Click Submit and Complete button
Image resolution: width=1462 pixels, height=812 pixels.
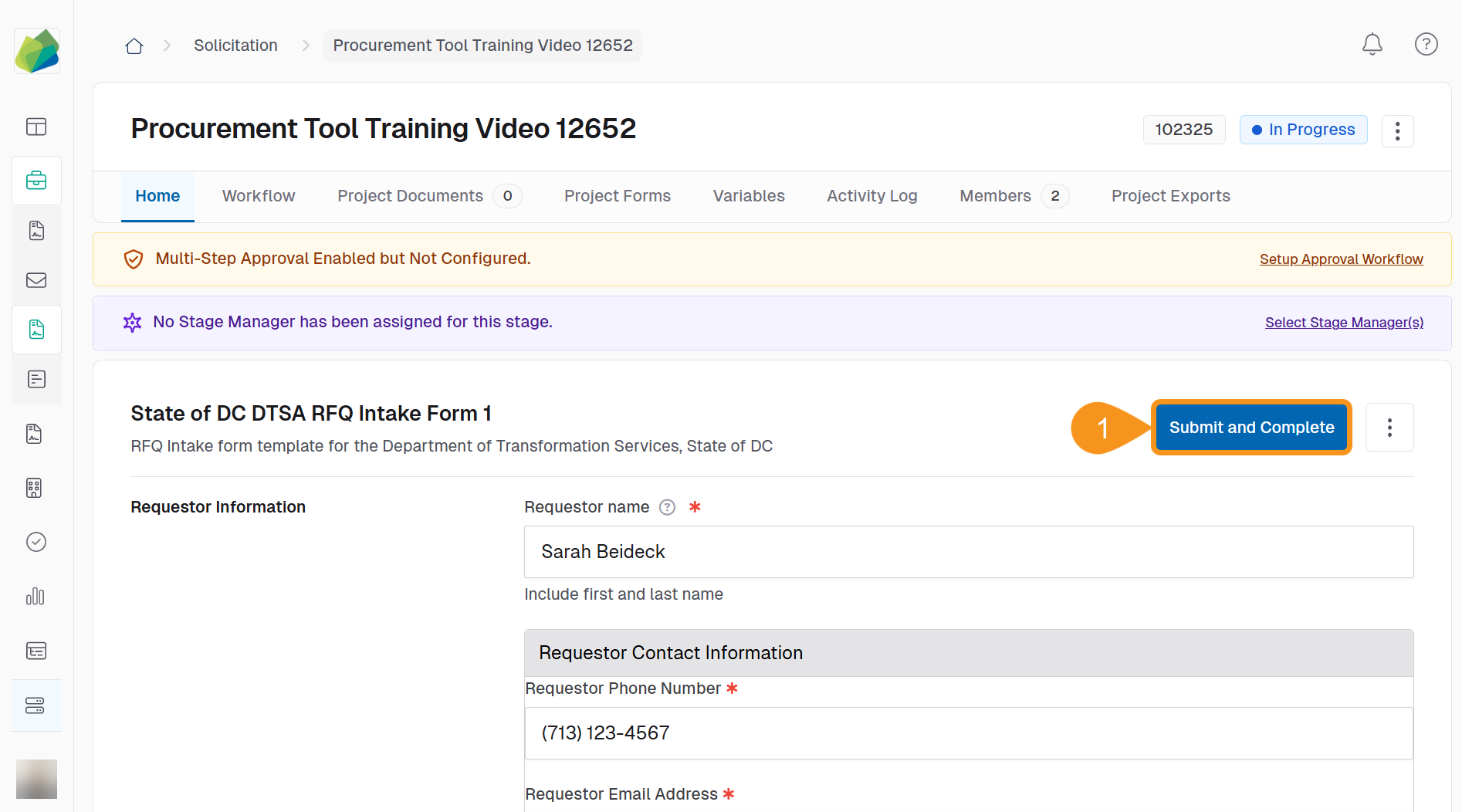1250,428
